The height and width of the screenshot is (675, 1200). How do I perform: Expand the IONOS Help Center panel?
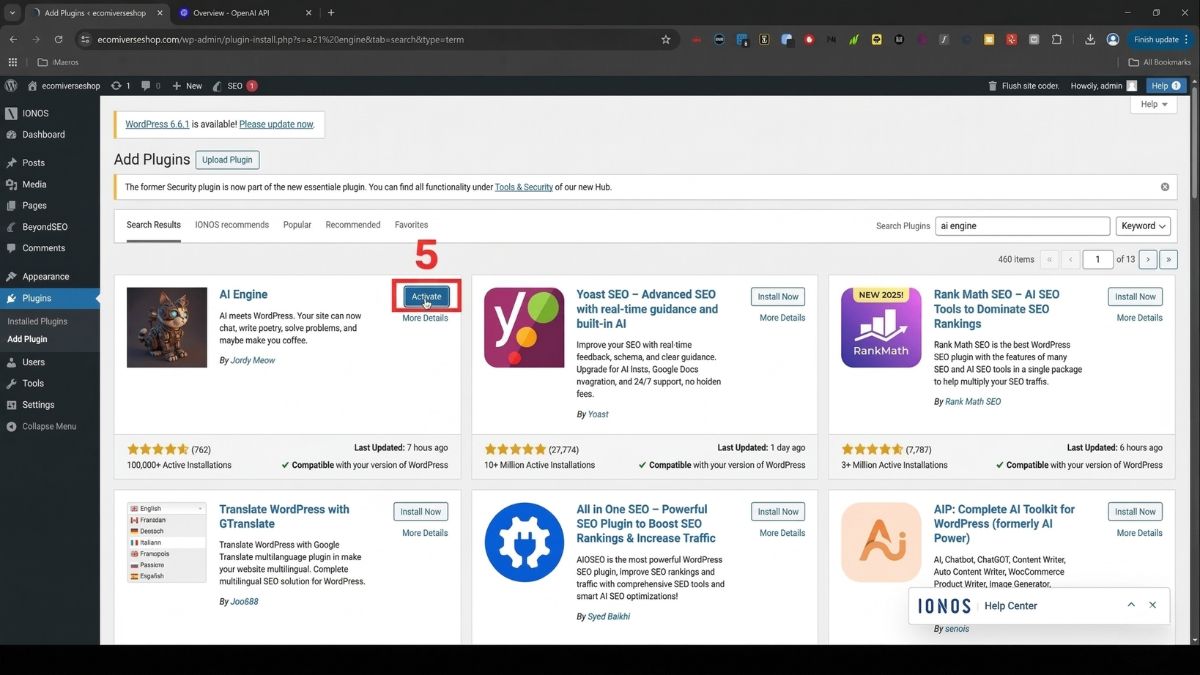[x=1131, y=605]
